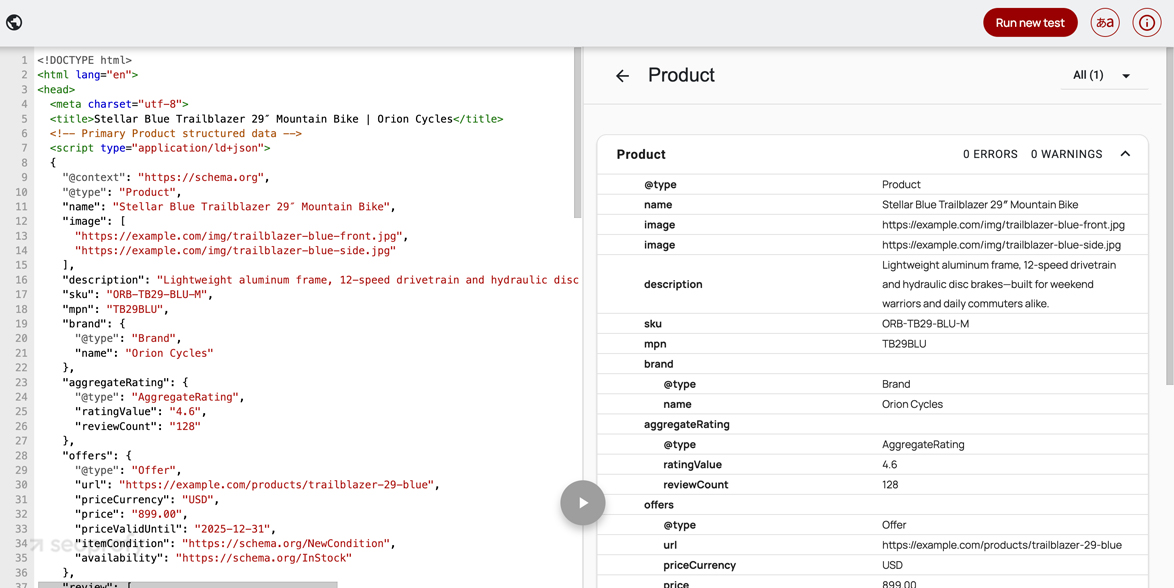Click the products/trailblazer-29-blue url value in results
The image size is (1174, 588).
click(x=1002, y=545)
